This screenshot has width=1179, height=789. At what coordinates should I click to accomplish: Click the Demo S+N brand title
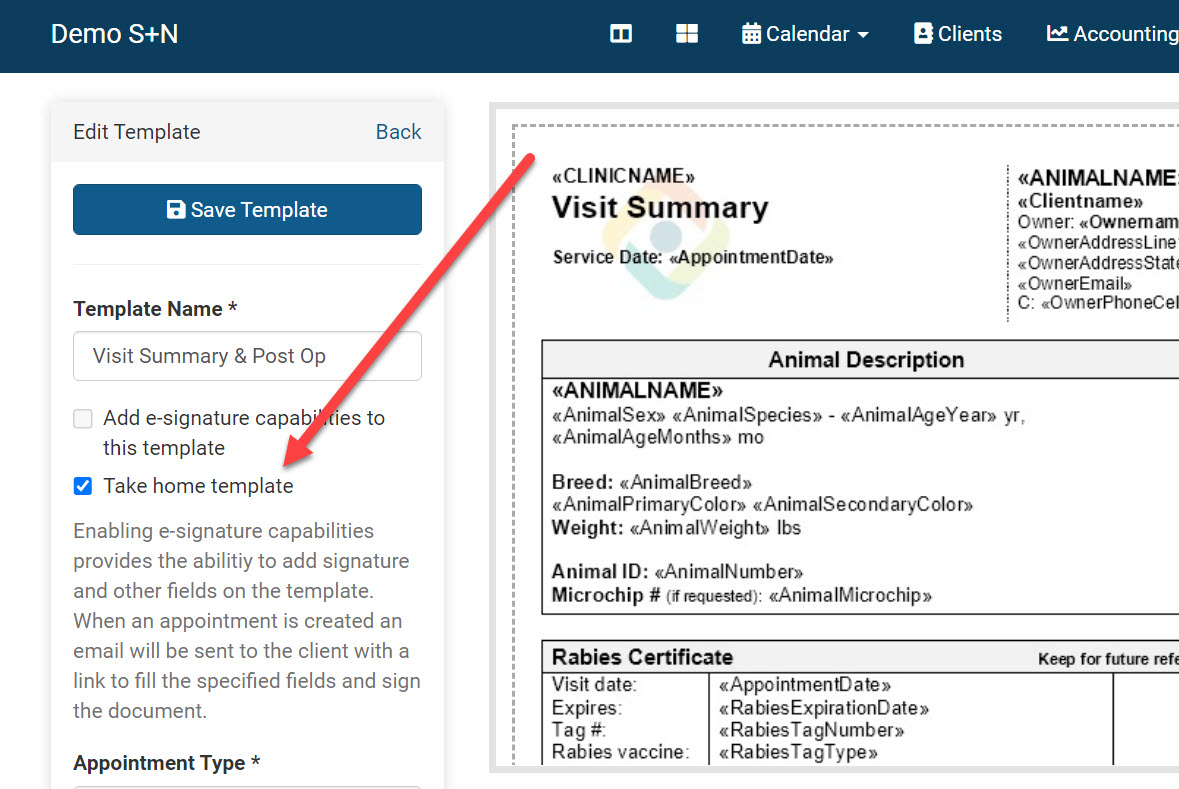tap(114, 34)
